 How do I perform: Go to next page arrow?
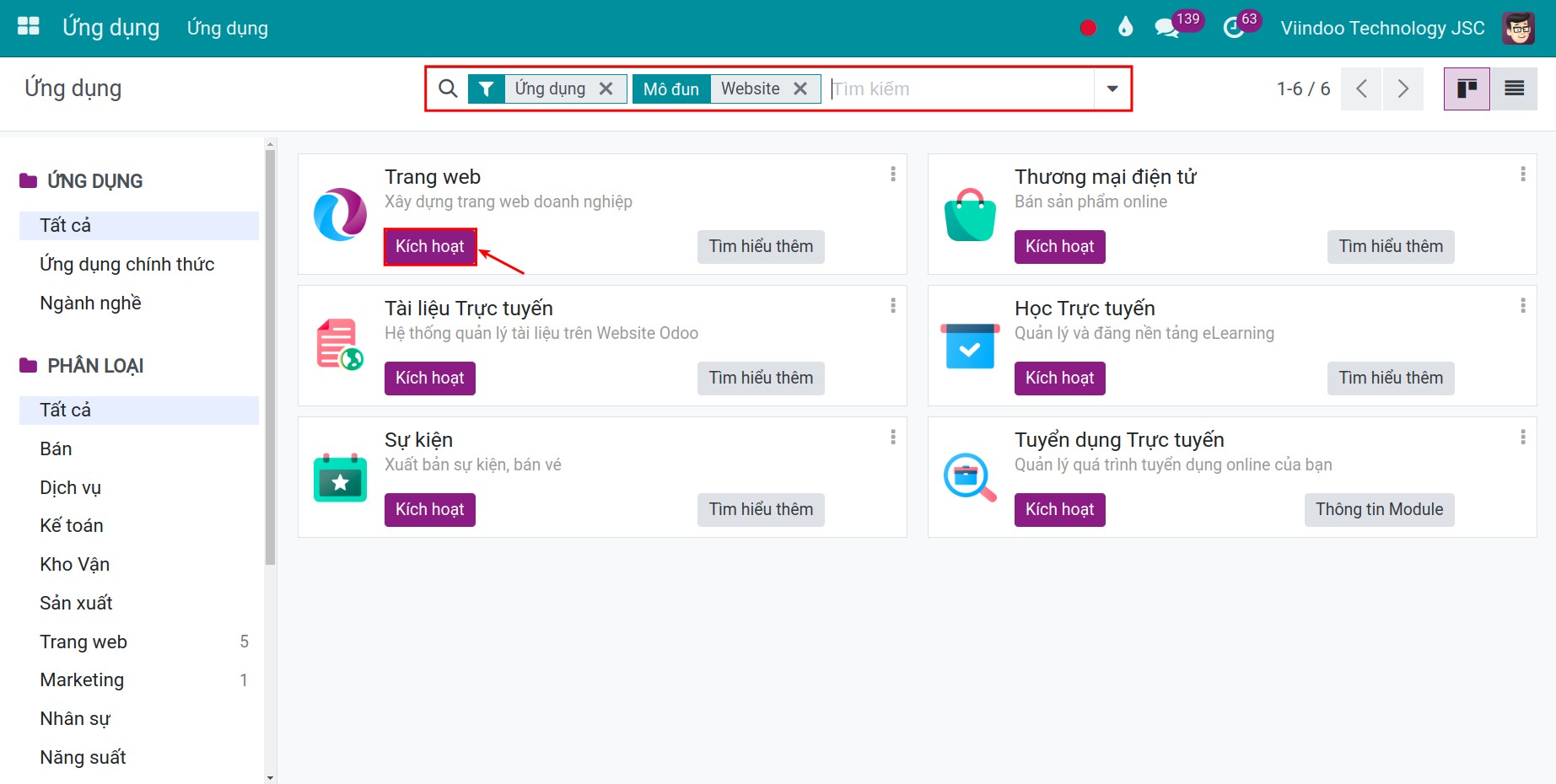pyautogui.click(x=1403, y=89)
